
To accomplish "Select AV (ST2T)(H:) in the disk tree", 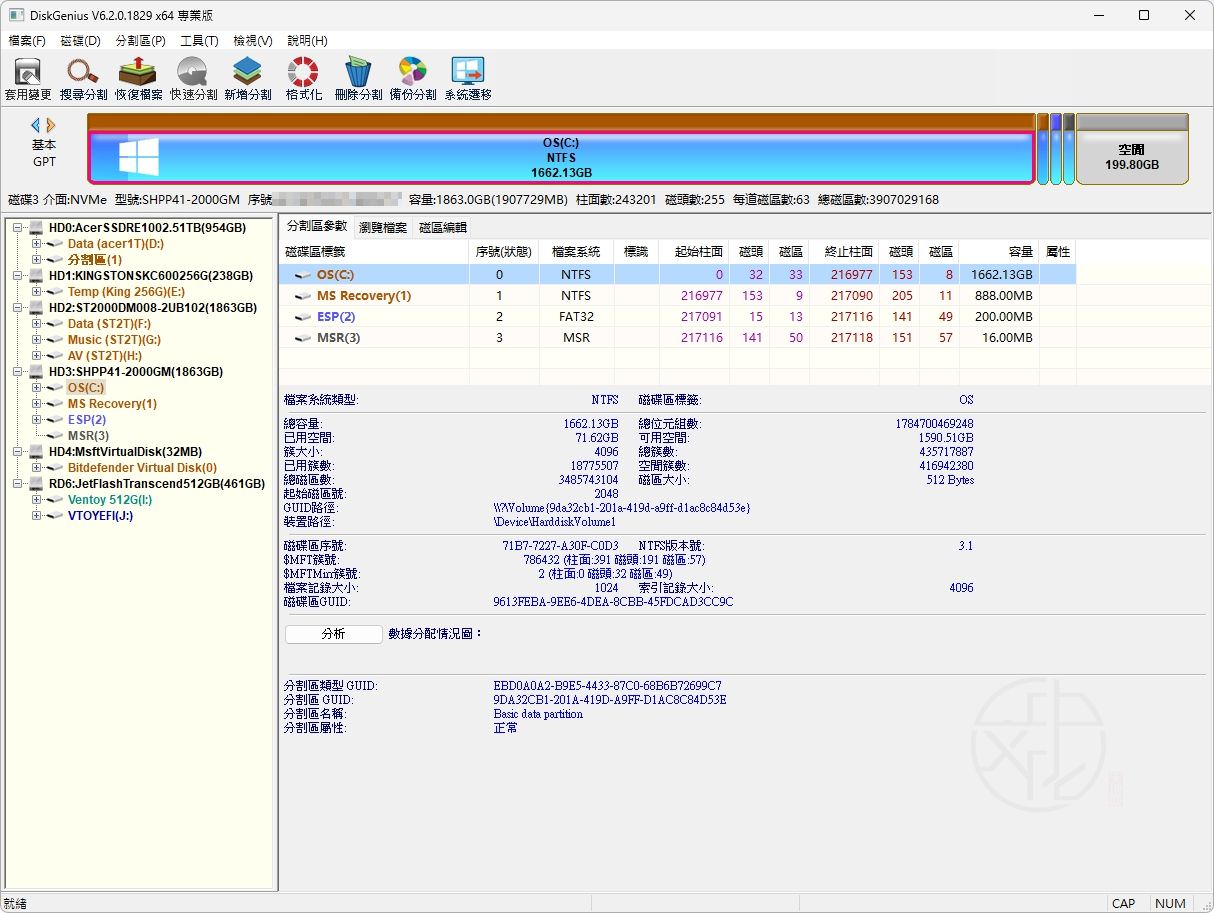I will point(105,356).
